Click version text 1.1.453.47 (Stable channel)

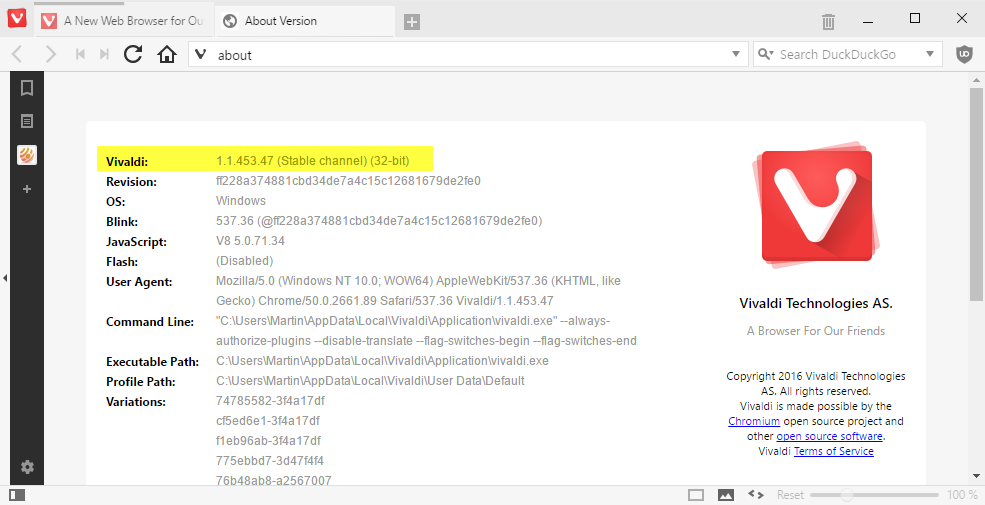313,161
